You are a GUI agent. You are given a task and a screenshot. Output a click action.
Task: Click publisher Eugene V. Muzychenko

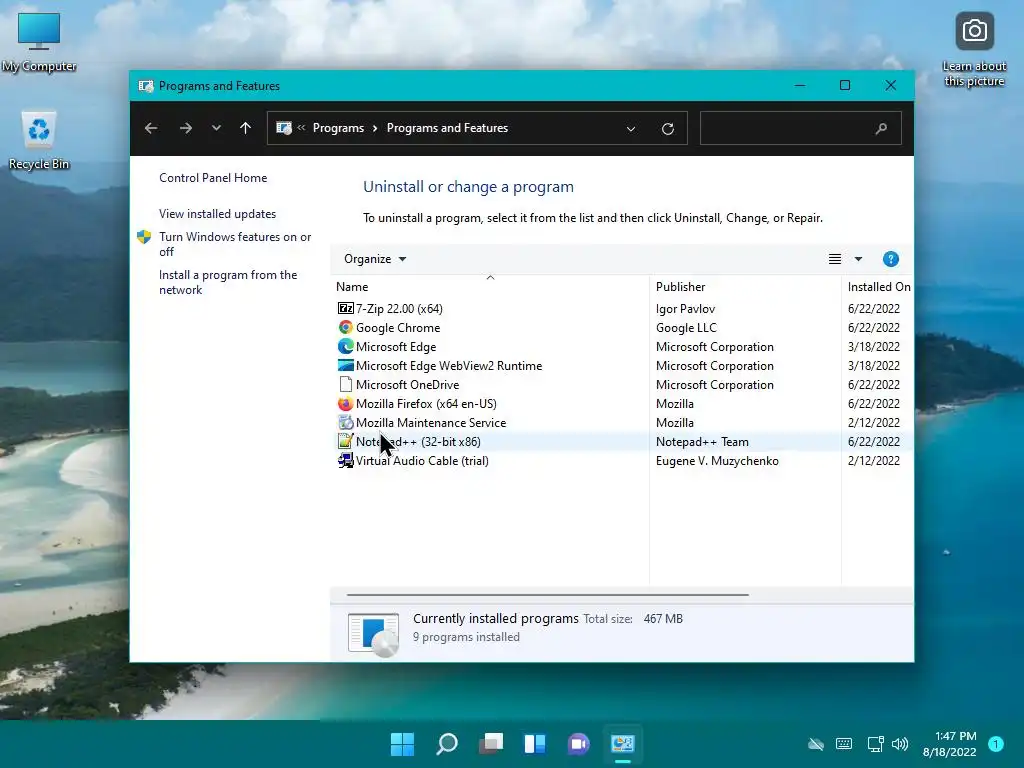pos(717,460)
